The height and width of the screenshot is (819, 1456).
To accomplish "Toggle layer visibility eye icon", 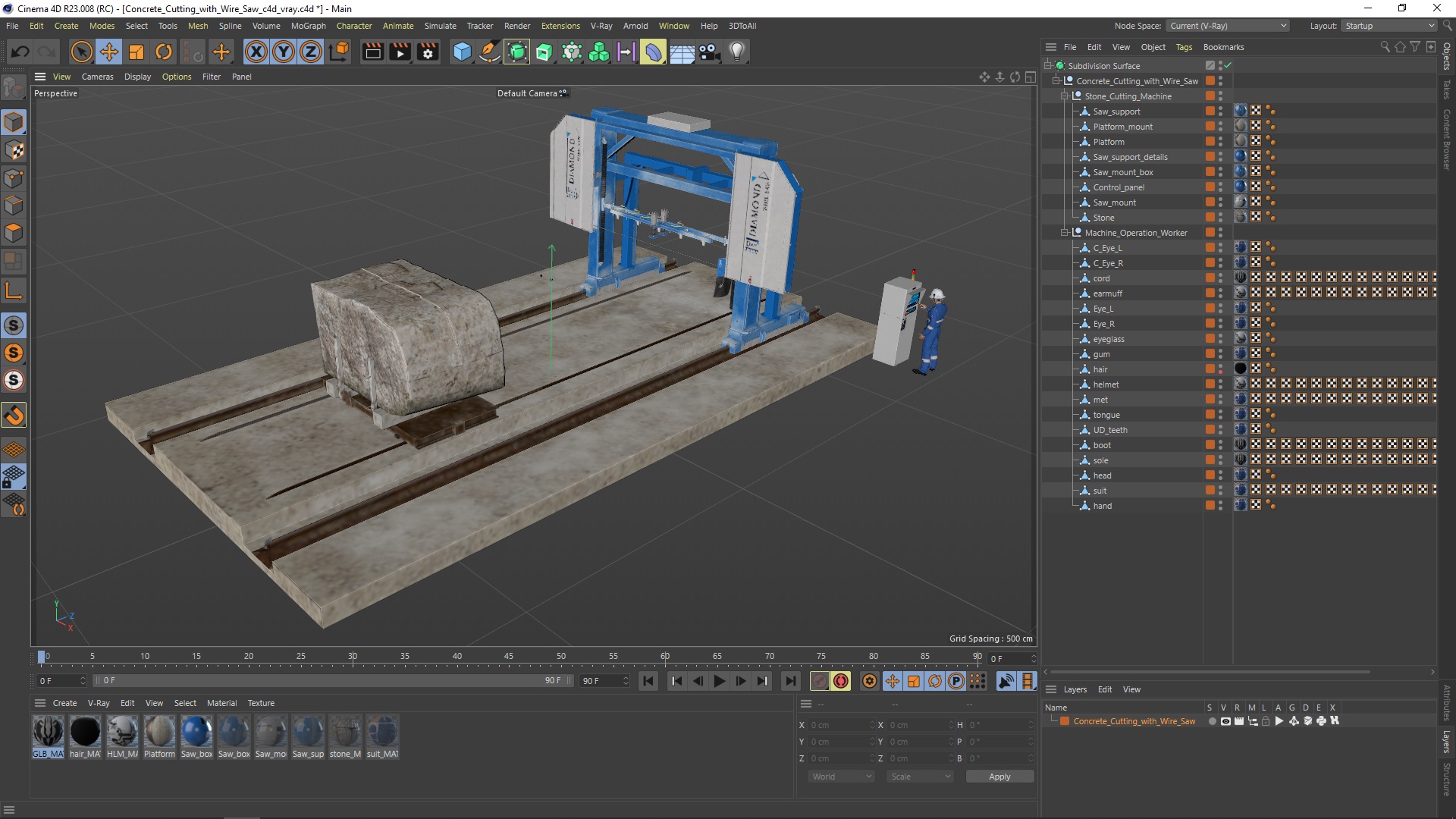I will point(1225,721).
